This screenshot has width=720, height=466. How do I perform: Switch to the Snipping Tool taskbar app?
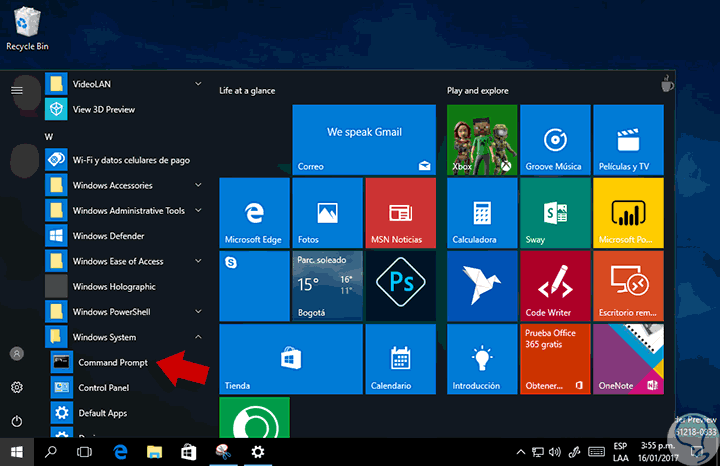[x=223, y=452]
